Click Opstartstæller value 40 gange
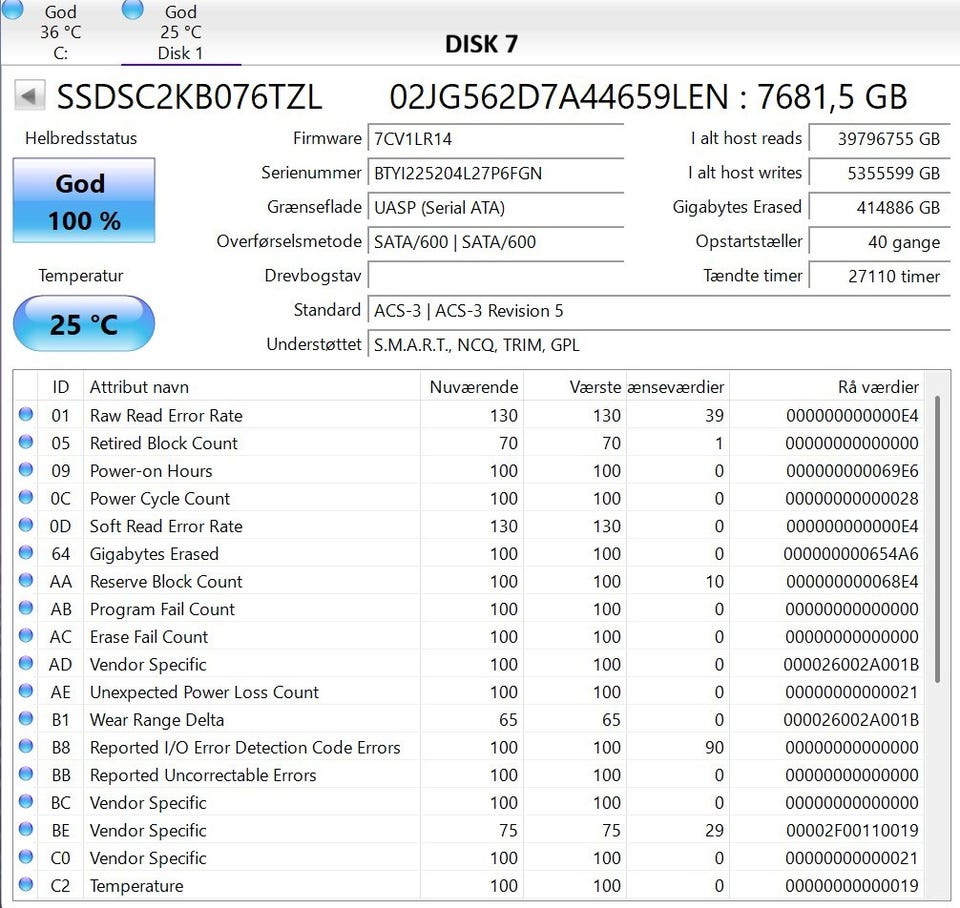The image size is (960, 908). pyautogui.click(x=879, y=242)
